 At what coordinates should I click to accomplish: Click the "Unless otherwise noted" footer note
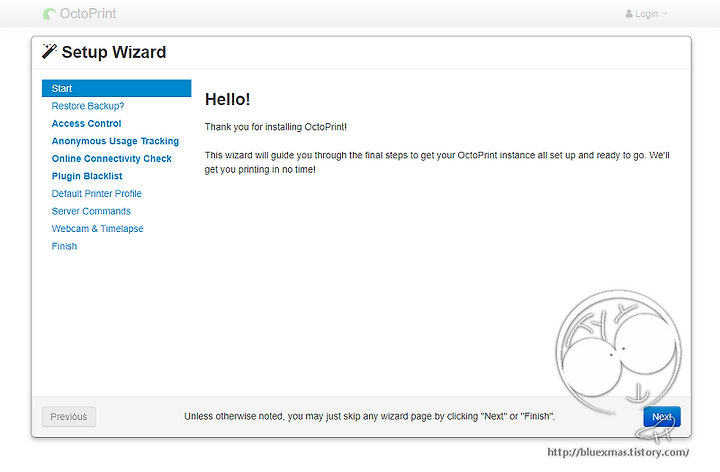[369, 416]
